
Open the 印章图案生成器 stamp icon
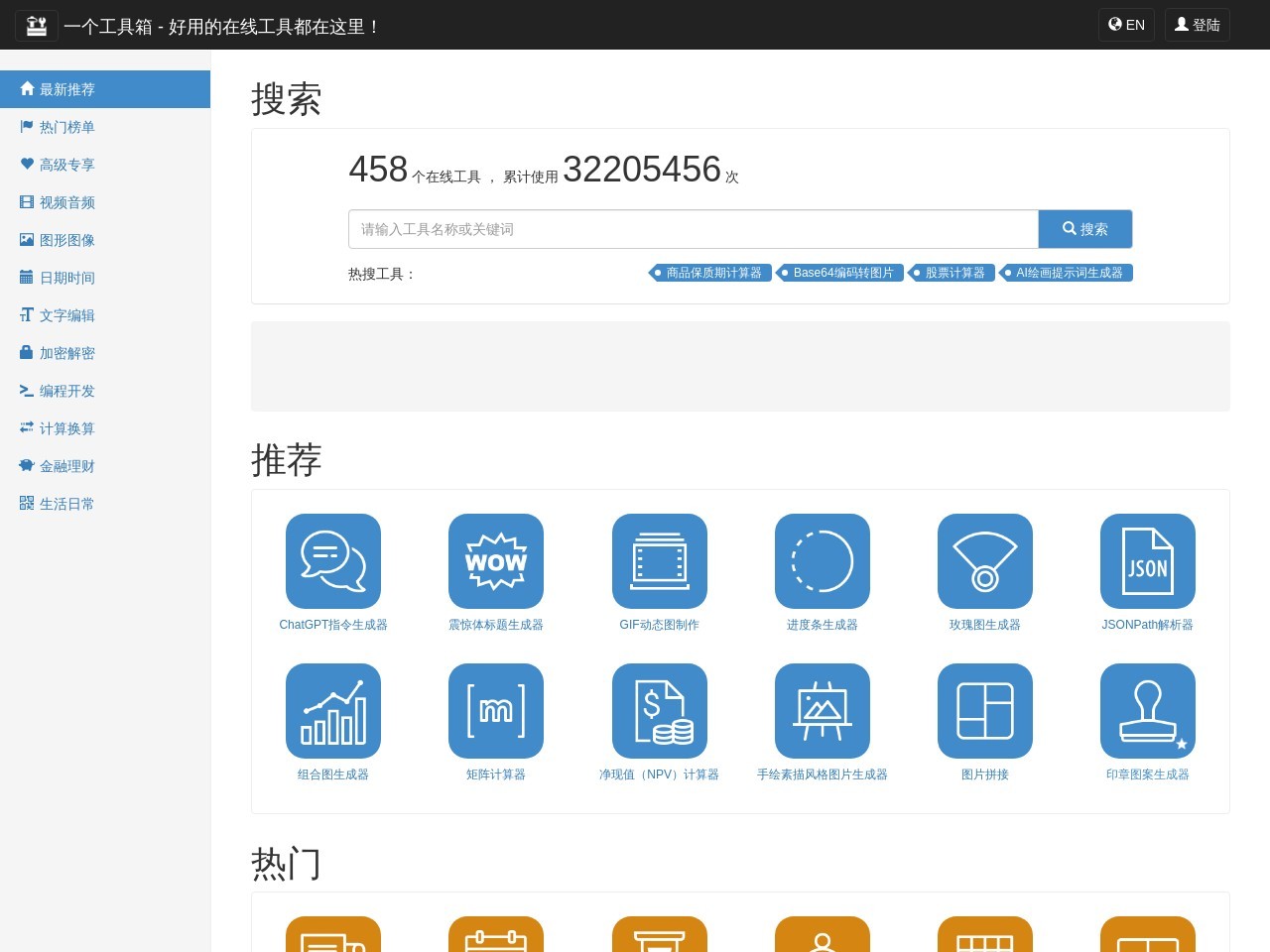pyautogui.click(x=1148, y=710)
